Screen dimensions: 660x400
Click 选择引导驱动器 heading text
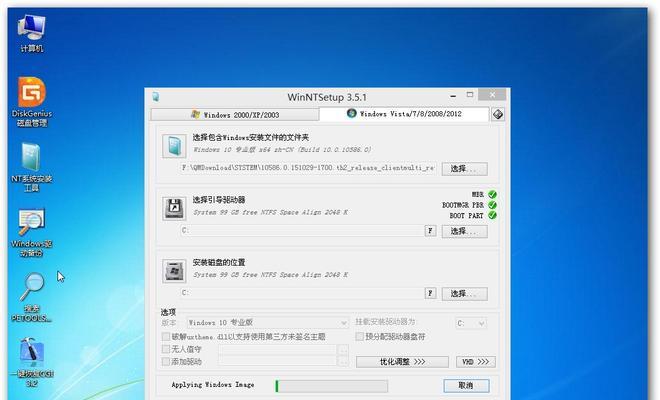pyautogui.click(x=219, y=200)
